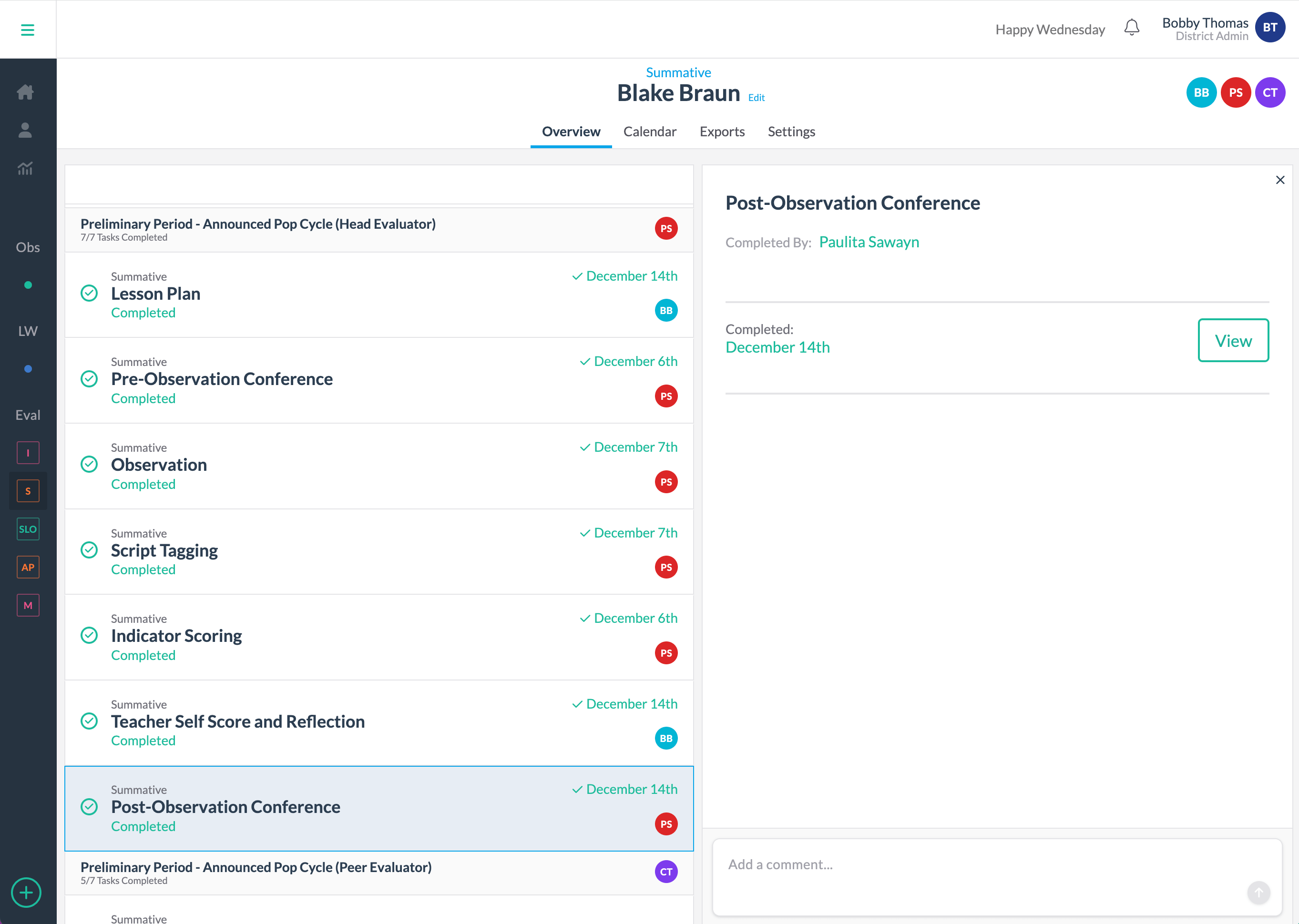Switch to the Calendar tab
This screenshot has height=924, width=1299.
pyautogui.click(x=650, y=132)
